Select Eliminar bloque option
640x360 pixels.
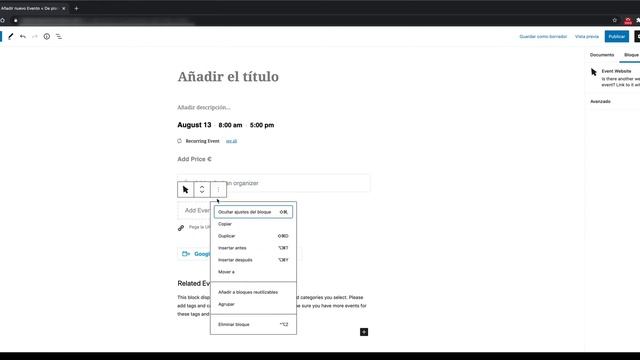pos(253,324)
